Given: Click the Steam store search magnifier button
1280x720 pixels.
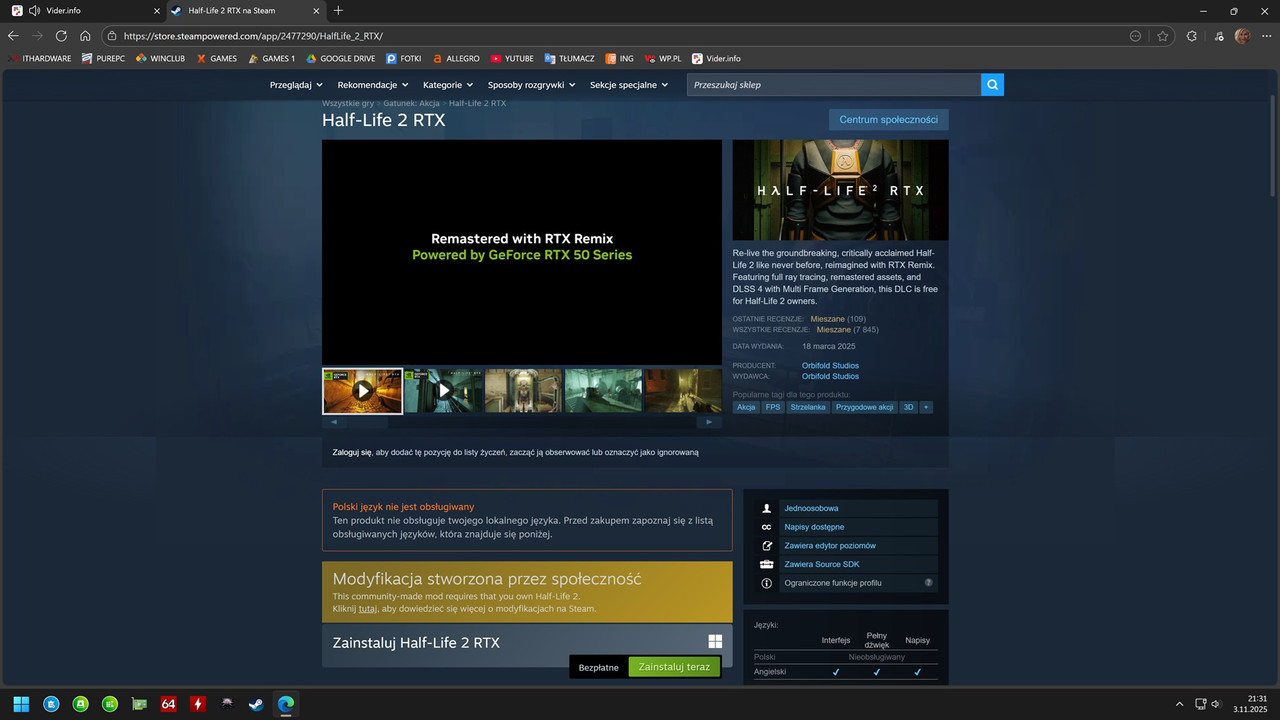Looking at the screenshot, I should (x=992, y=85).
